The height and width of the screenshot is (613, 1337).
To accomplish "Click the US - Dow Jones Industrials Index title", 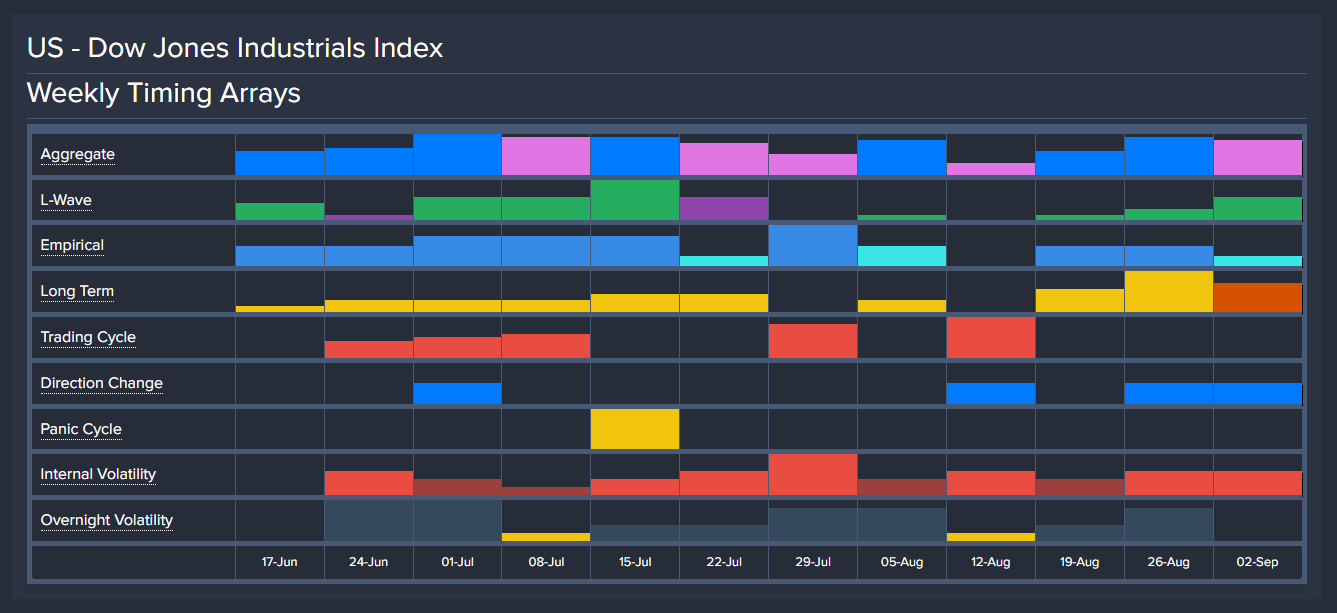I will pos(235,47).
